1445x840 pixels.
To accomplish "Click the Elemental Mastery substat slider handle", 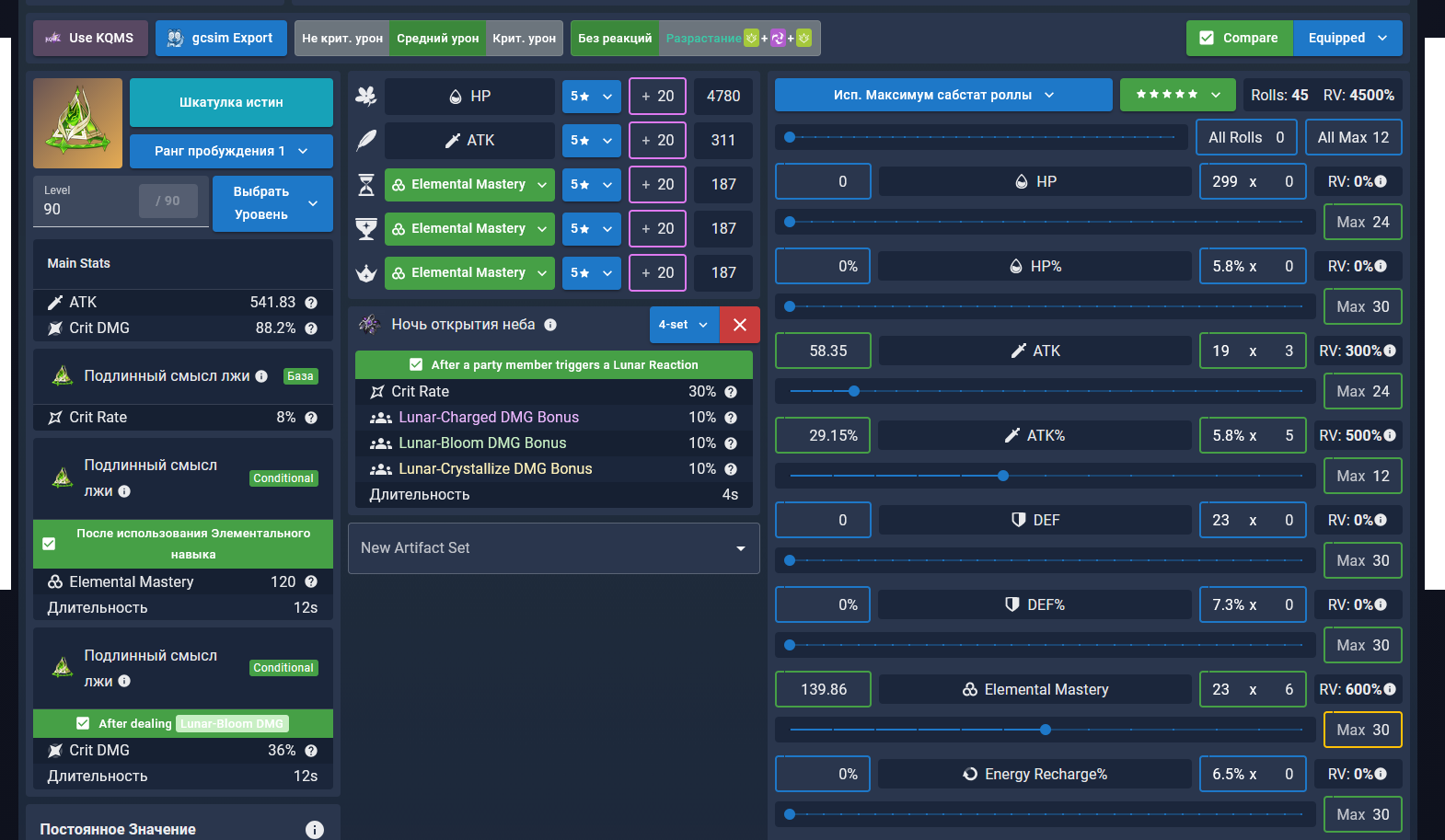I will click(x=1046, y=730).
